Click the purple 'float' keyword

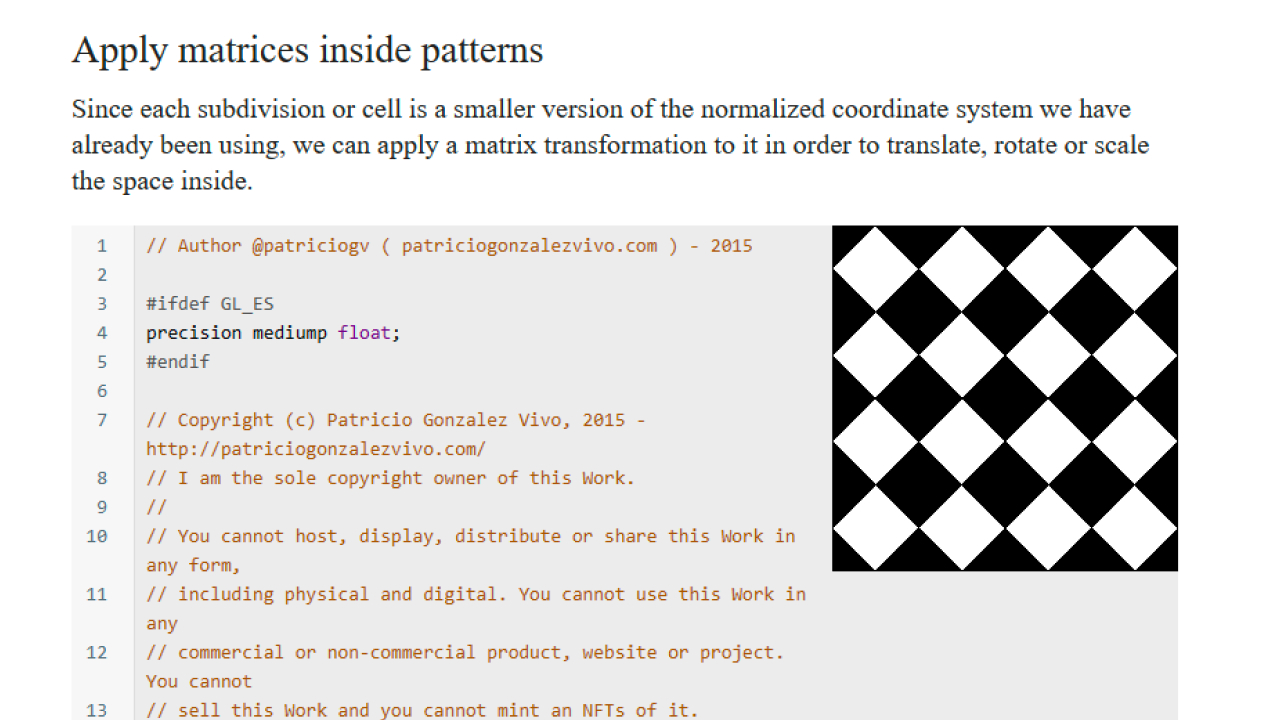(364, 333)
